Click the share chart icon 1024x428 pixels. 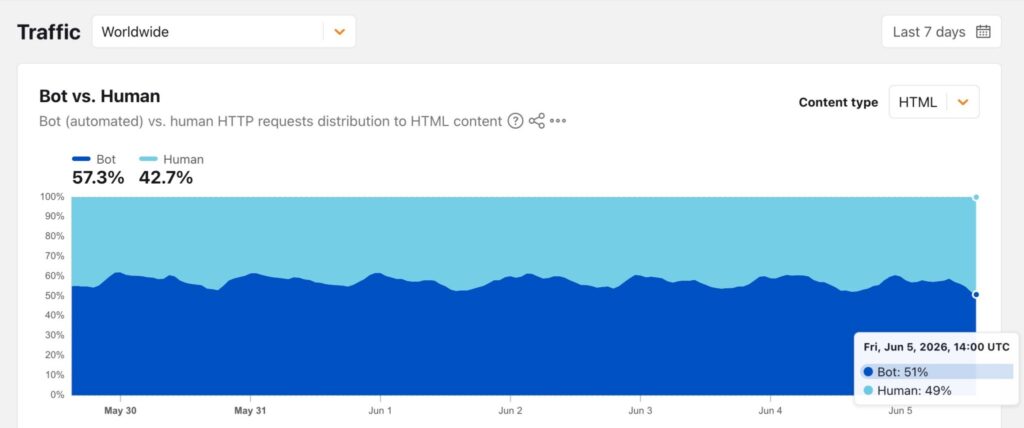537,121
